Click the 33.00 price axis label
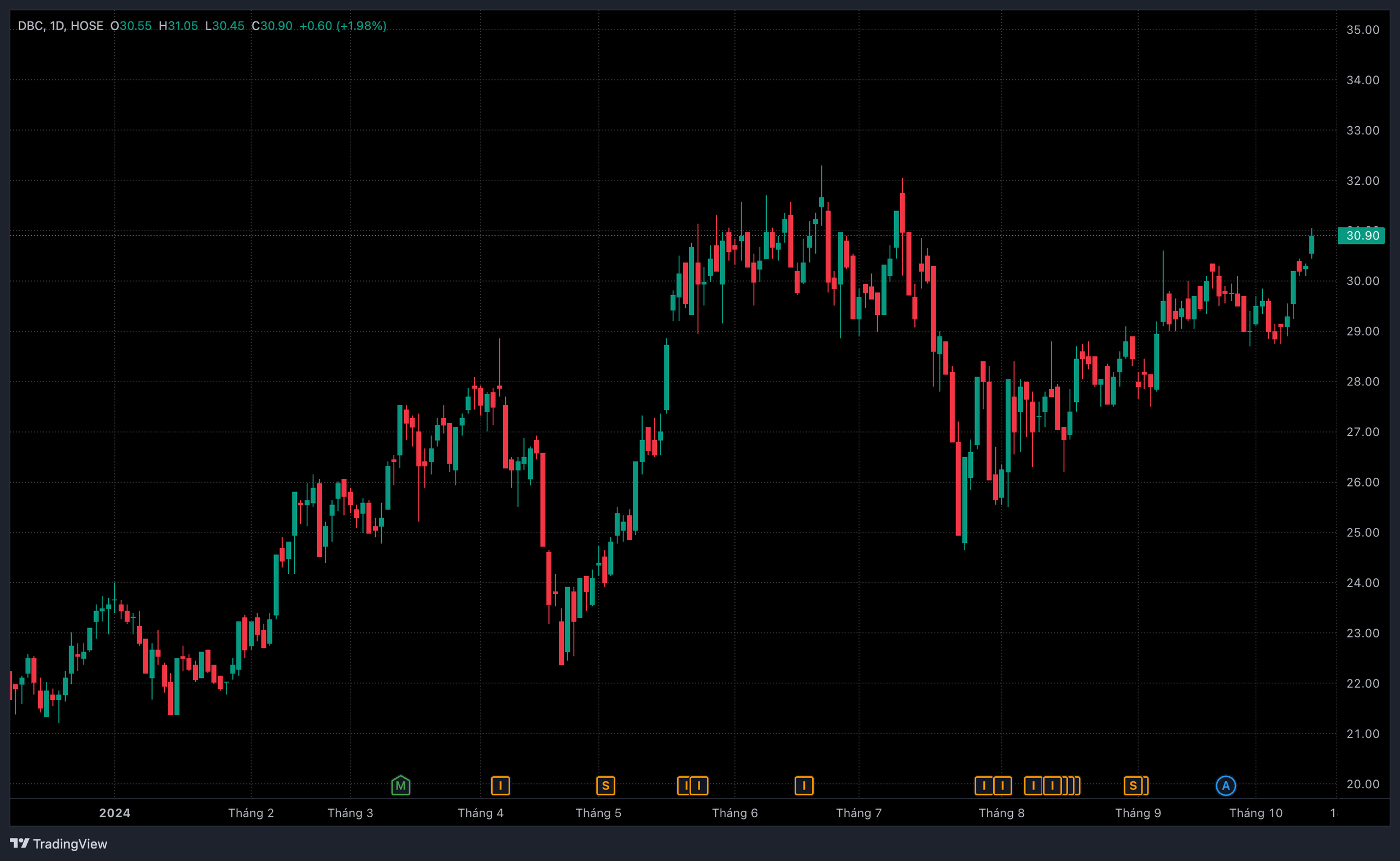 point(1362,131)
